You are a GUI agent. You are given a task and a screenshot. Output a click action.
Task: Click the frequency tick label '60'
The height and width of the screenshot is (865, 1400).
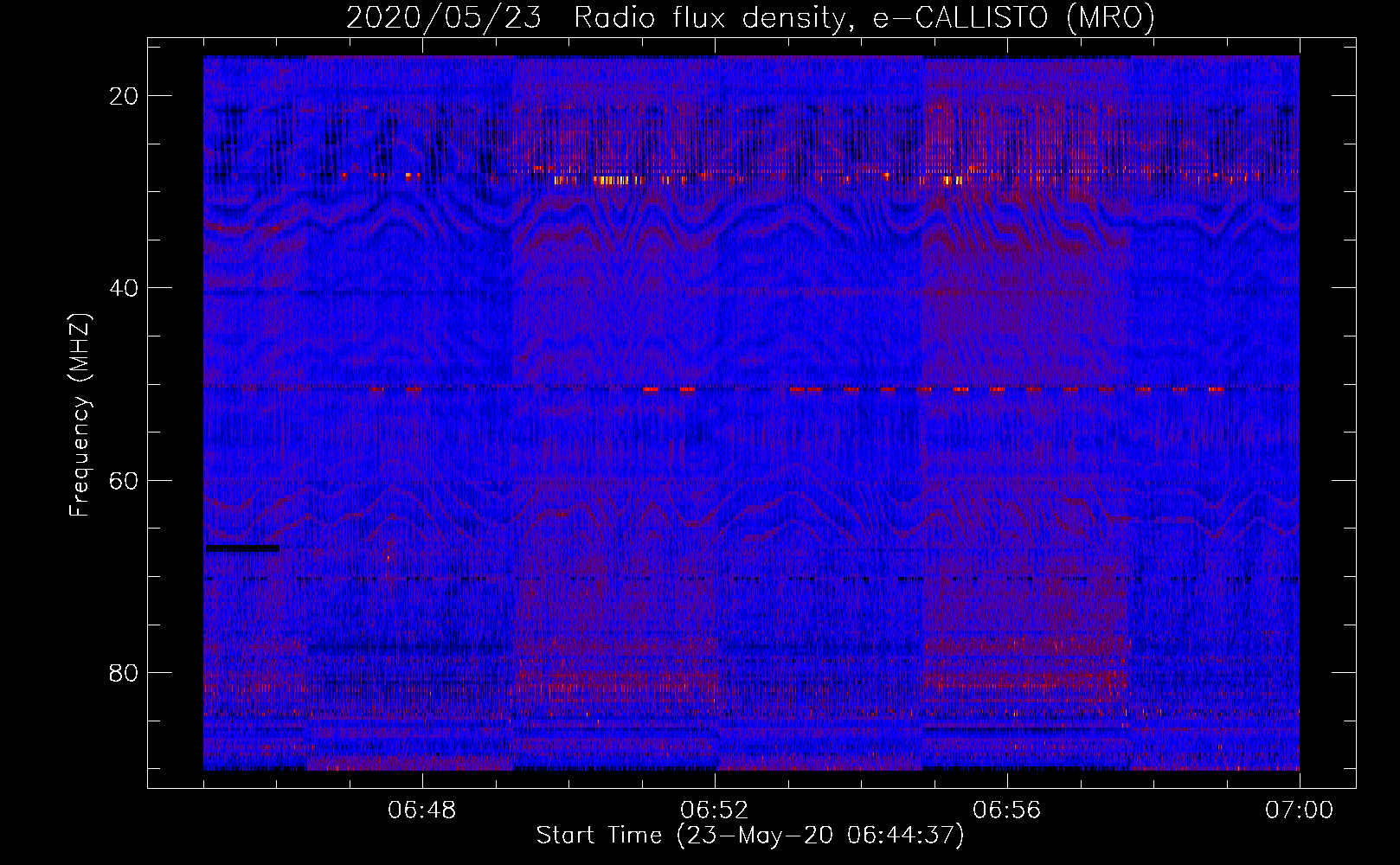tap(125, 480)
